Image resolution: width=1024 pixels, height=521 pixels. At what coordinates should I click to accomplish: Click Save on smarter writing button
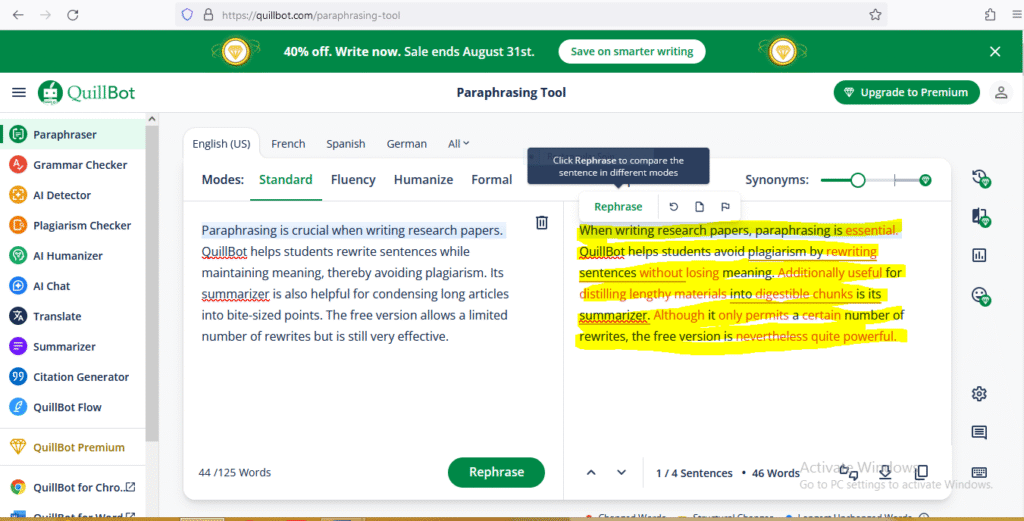(x=632, y=52)
